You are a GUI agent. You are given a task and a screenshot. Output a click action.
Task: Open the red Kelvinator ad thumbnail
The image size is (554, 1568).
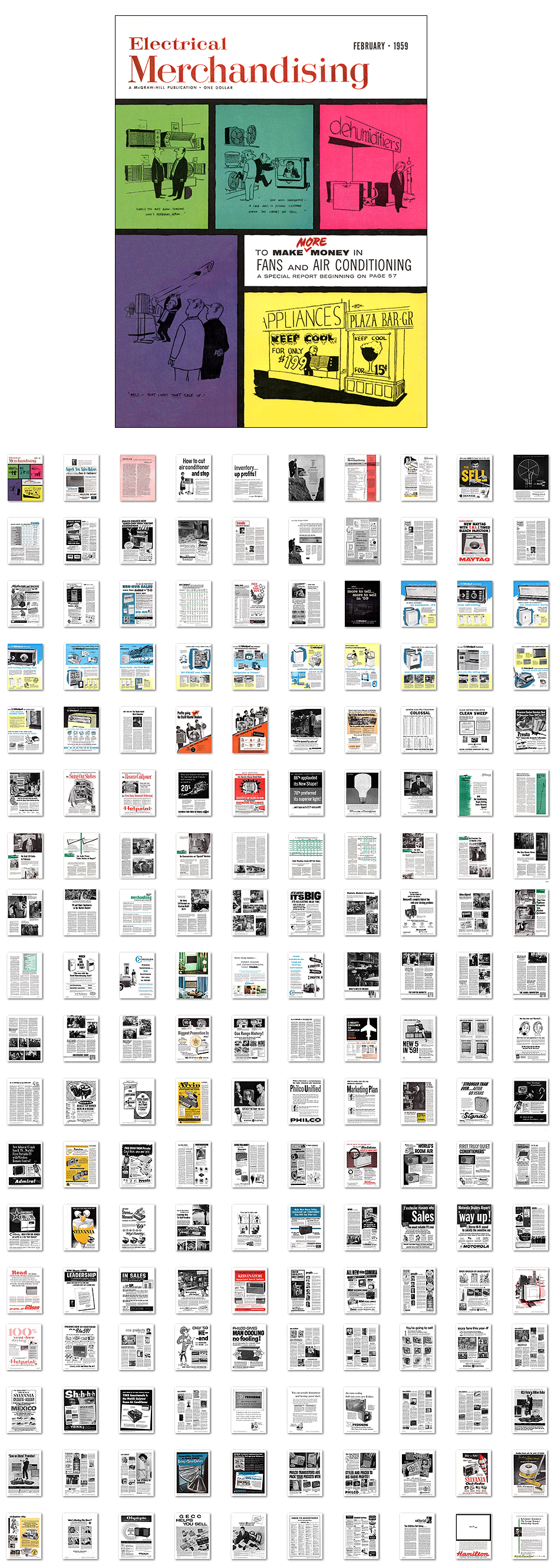(x=250, y=1291)
